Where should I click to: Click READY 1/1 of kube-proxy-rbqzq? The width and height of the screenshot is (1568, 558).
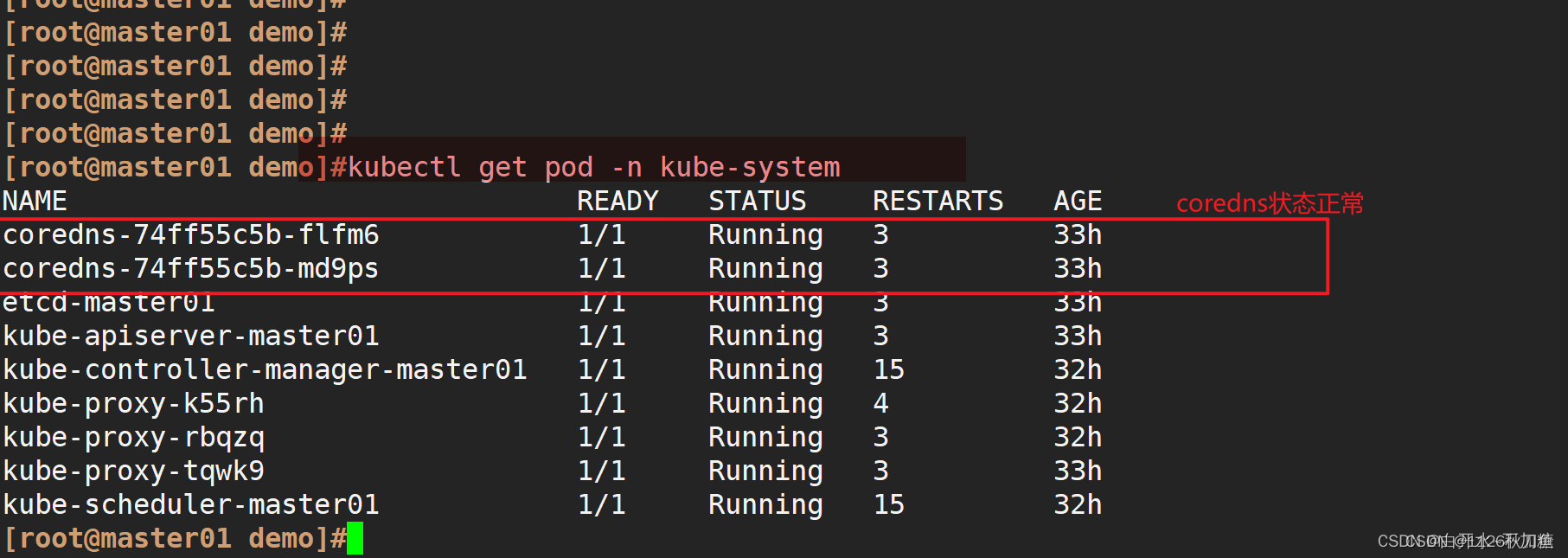point(601,437)
